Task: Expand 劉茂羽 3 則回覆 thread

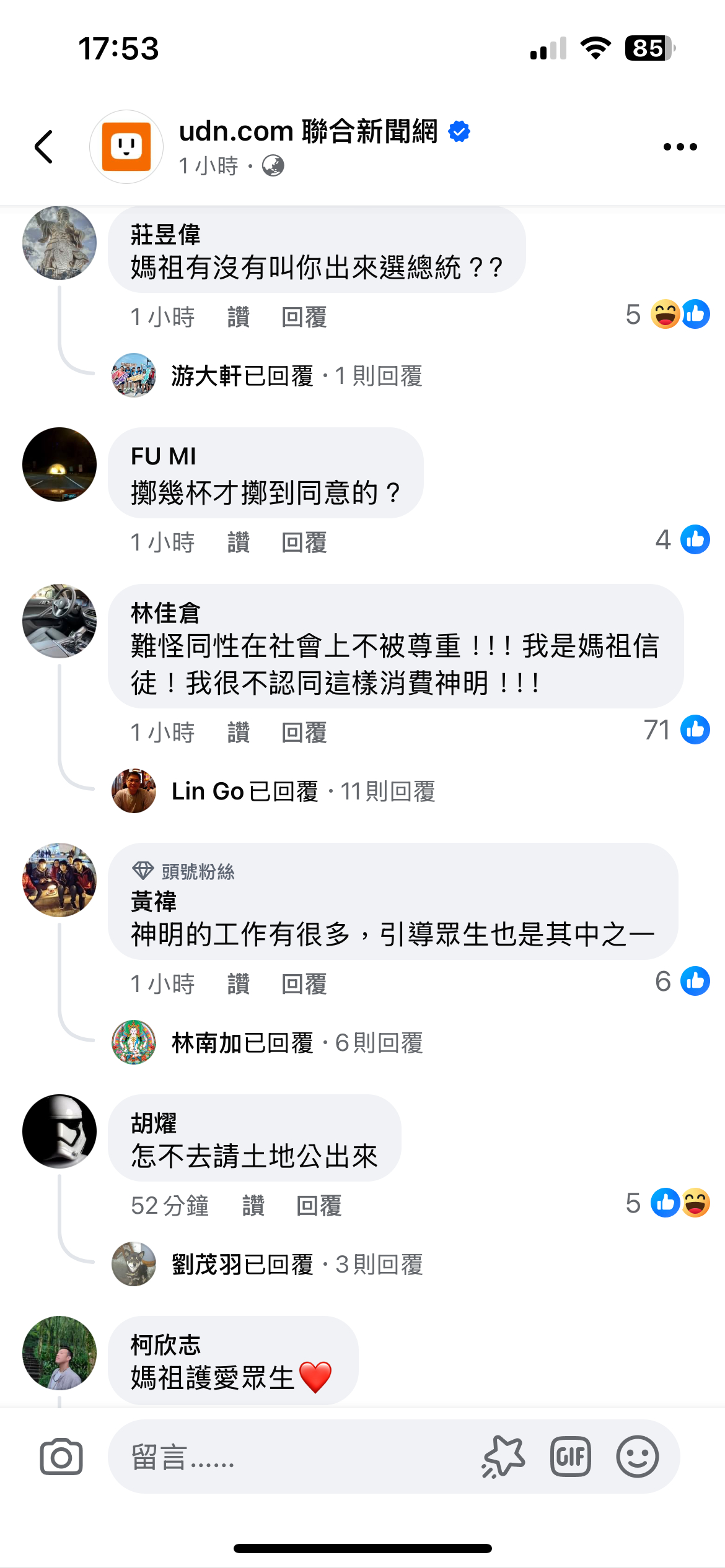Action: click(297, 1265)
